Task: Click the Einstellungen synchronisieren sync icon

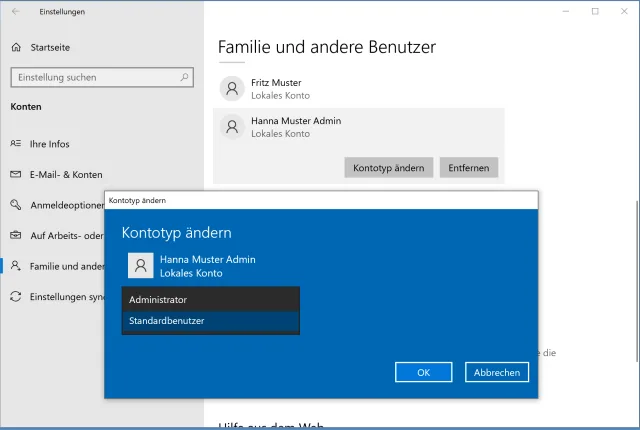Action: click(16, 297)
